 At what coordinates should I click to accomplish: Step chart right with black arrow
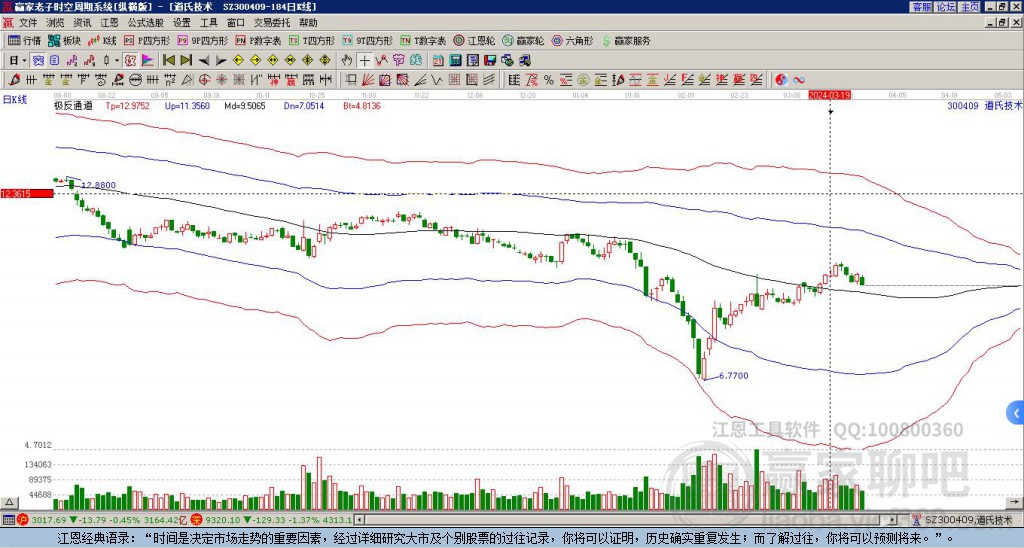pos(221,61)
